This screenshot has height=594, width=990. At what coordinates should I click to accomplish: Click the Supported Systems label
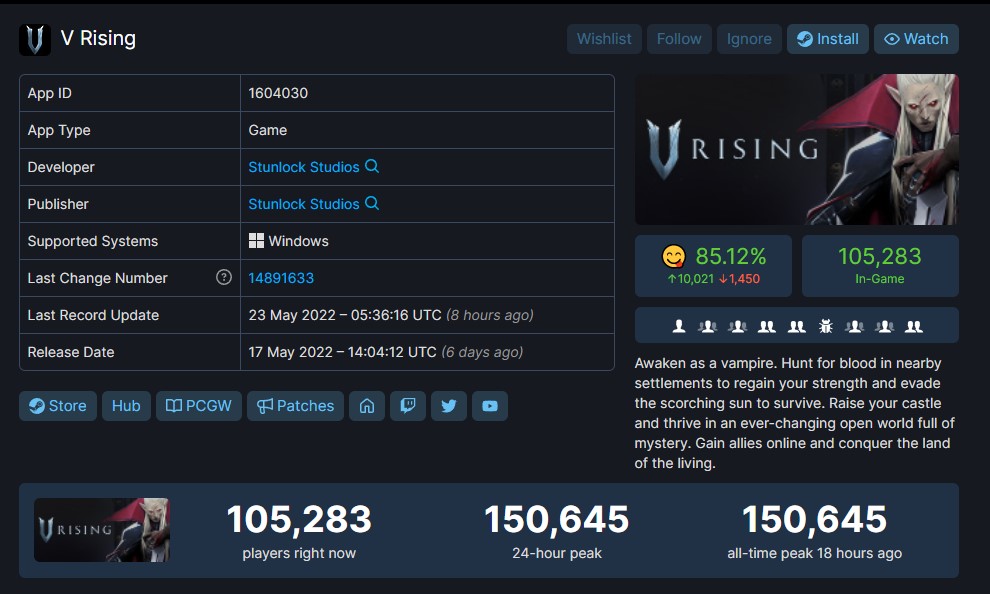pos(93,241)
